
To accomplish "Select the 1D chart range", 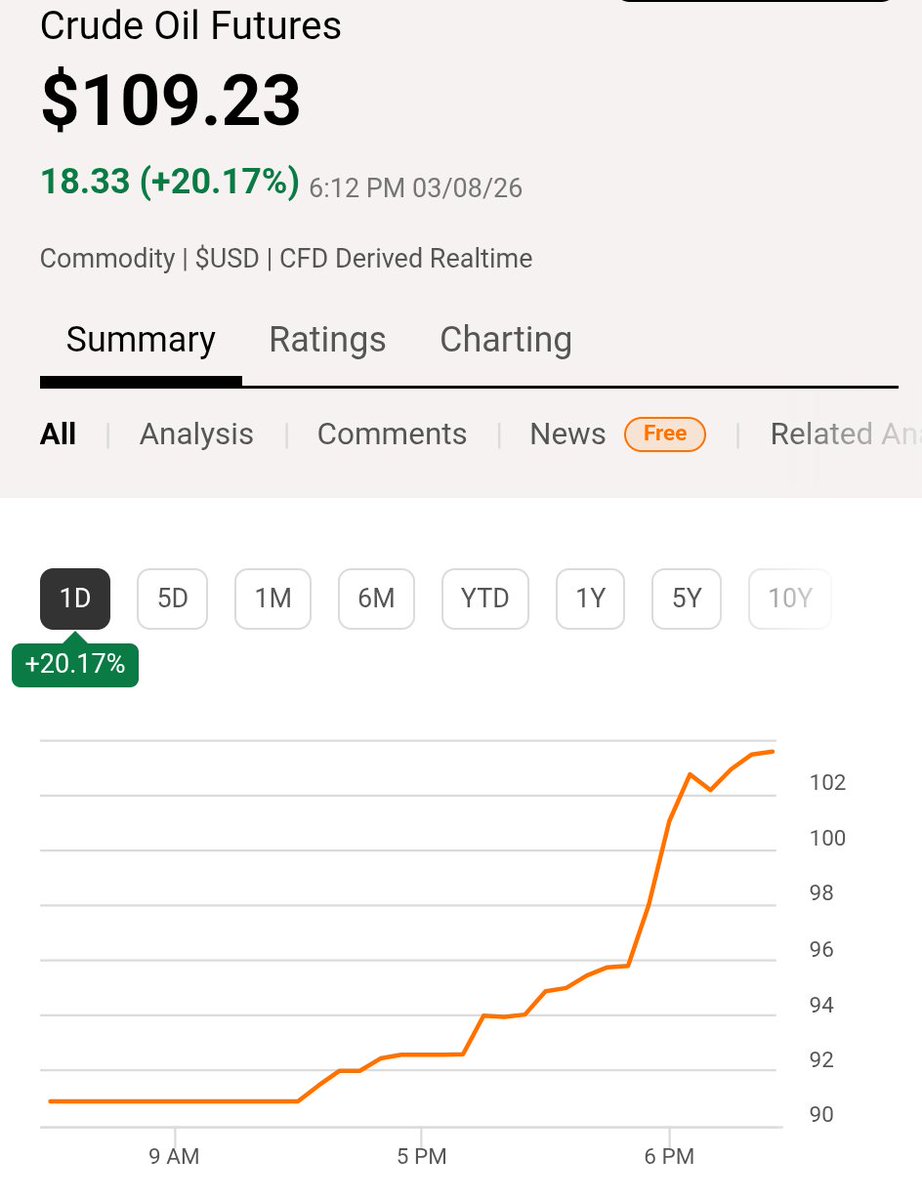I will coord(75,599).
